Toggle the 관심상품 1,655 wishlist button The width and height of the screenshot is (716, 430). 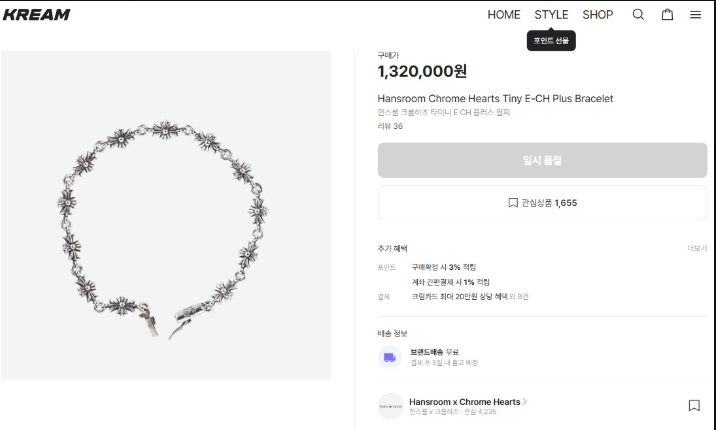(542, 203)
